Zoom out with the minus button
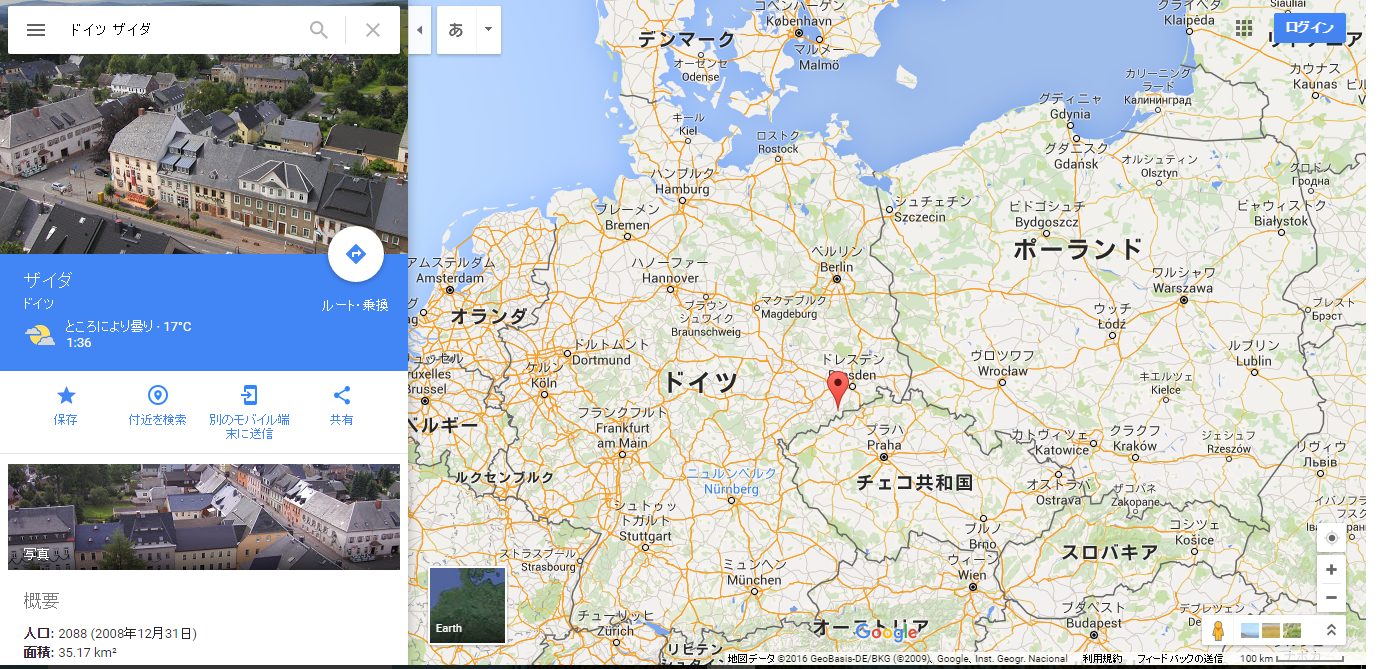1394x669 pixels. [x=1331, y=598]
